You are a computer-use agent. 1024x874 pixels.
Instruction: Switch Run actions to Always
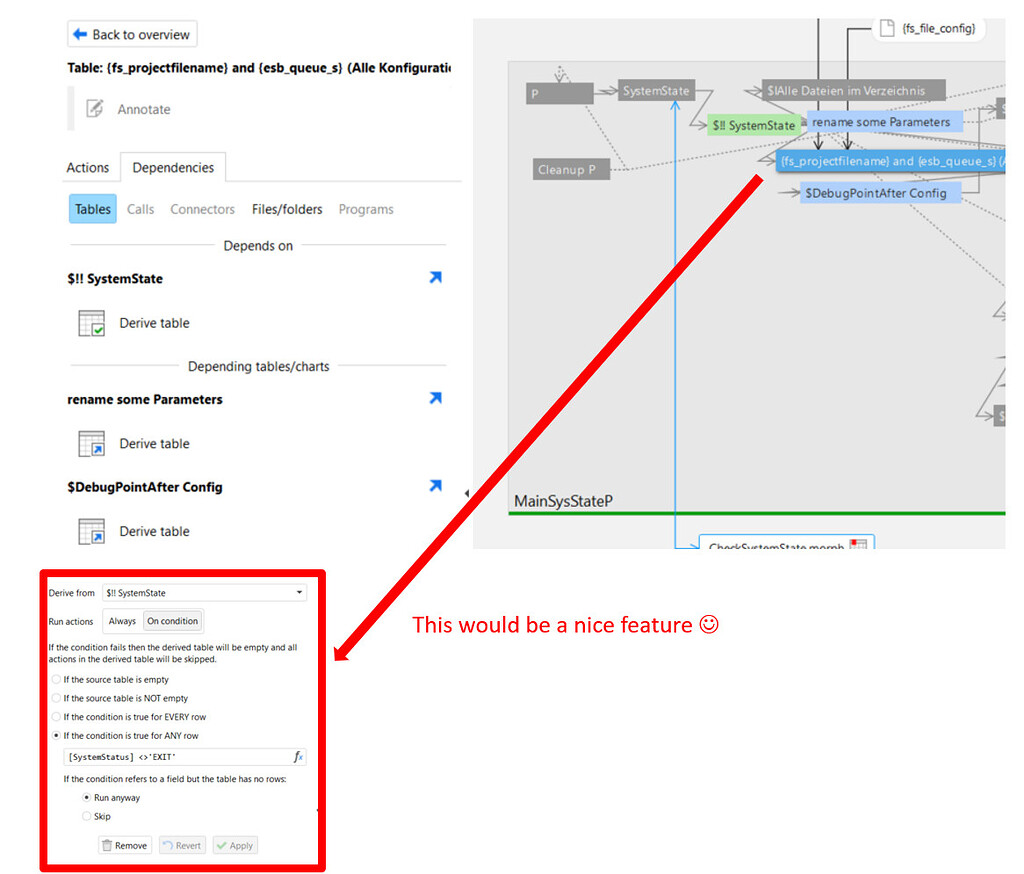click(x=122, y=620)
